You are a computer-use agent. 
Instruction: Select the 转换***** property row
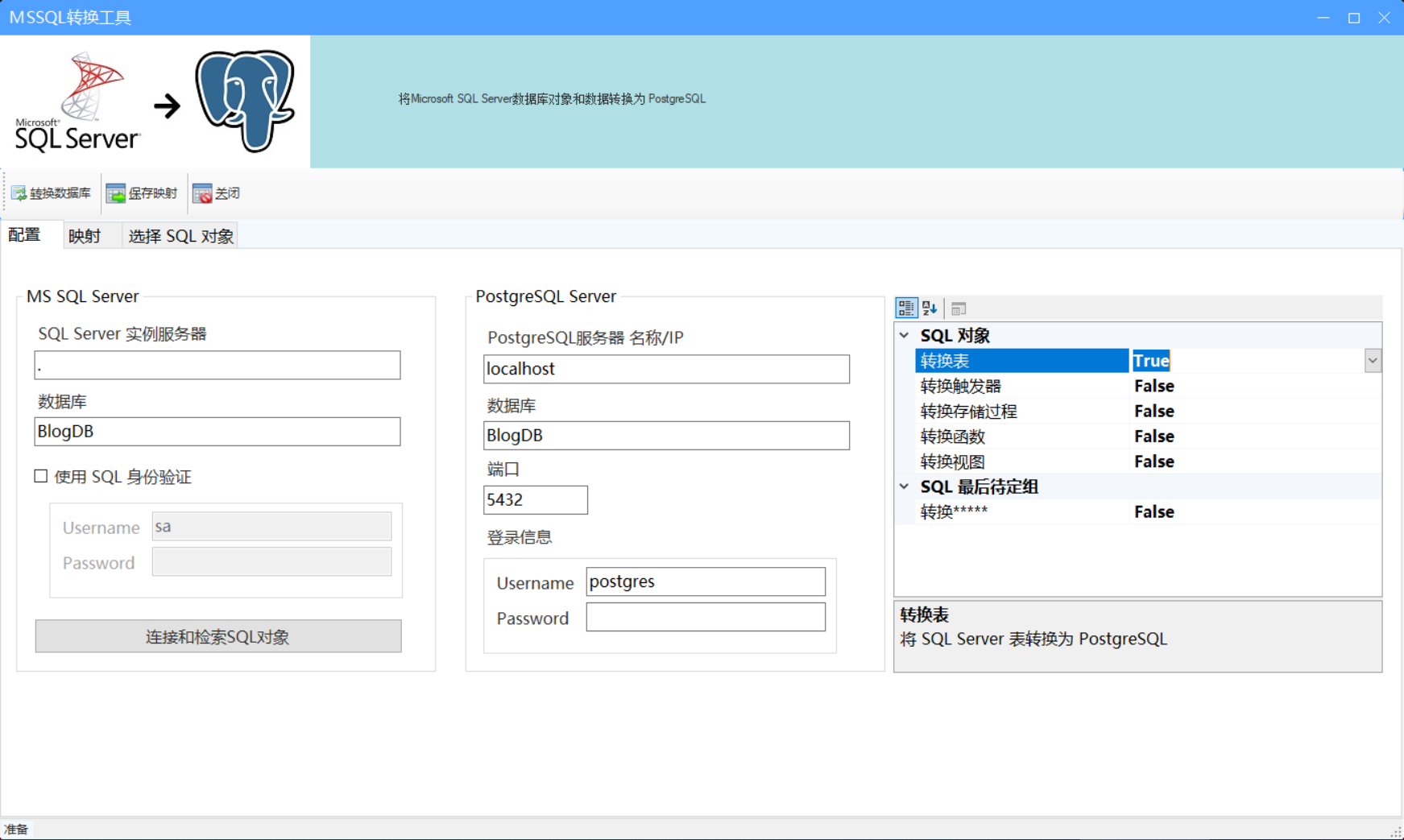[x=1149, y=511]
